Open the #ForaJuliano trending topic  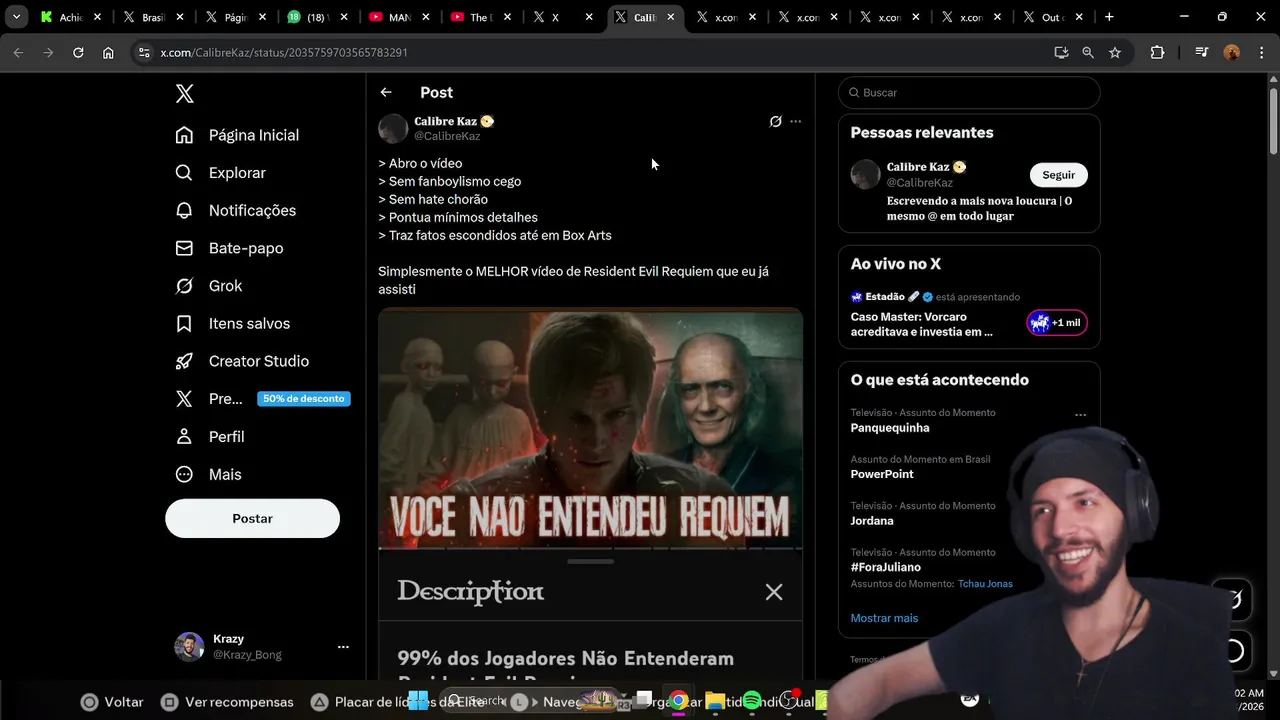coord(886,567)
